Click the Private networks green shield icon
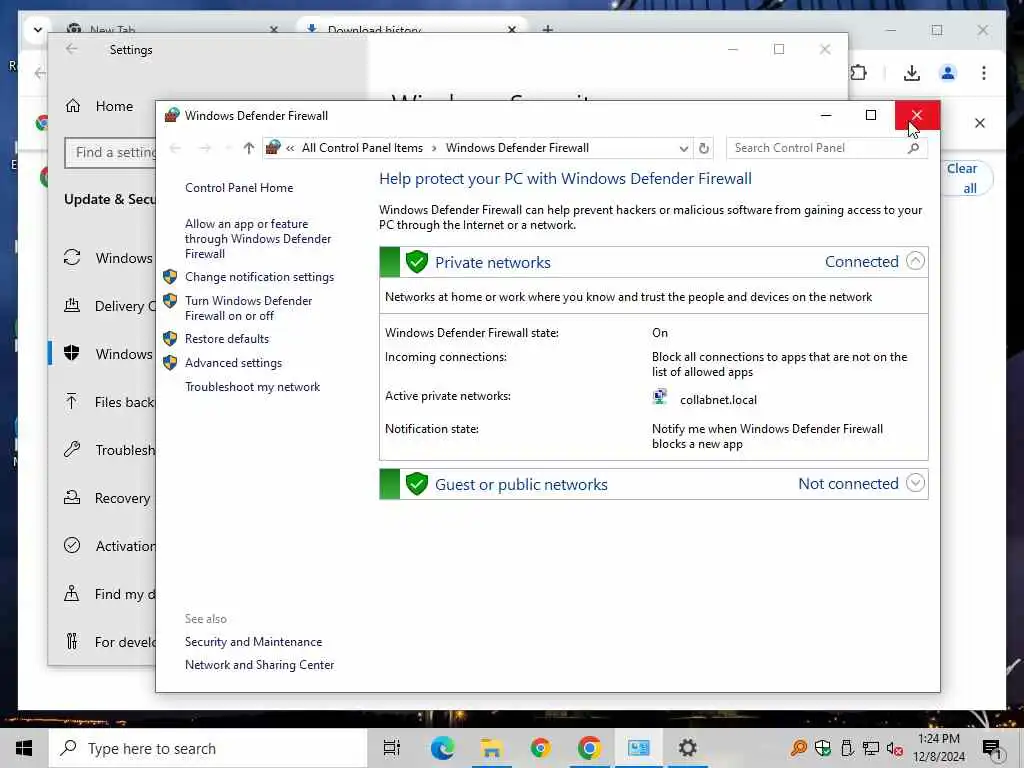This screenshot has width=1024, height=768. coord(416,262)
